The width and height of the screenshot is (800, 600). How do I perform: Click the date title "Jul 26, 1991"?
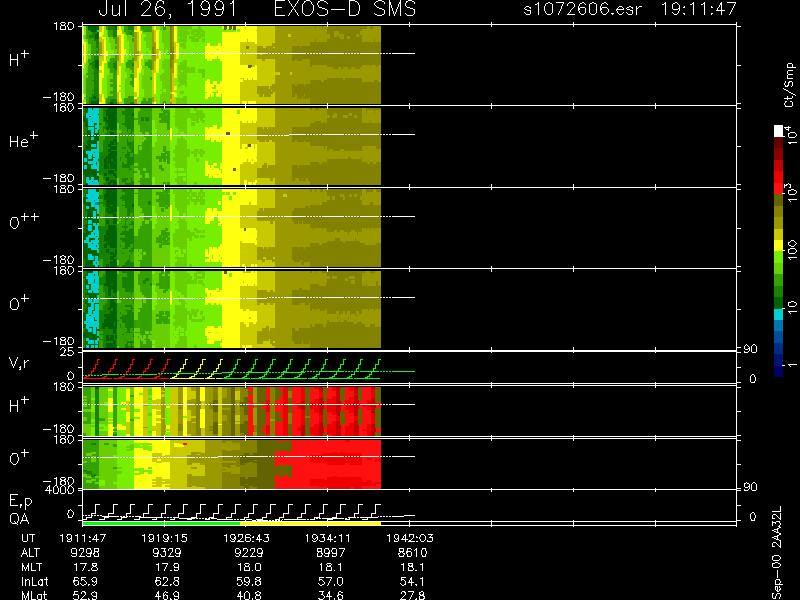[167, 9]
